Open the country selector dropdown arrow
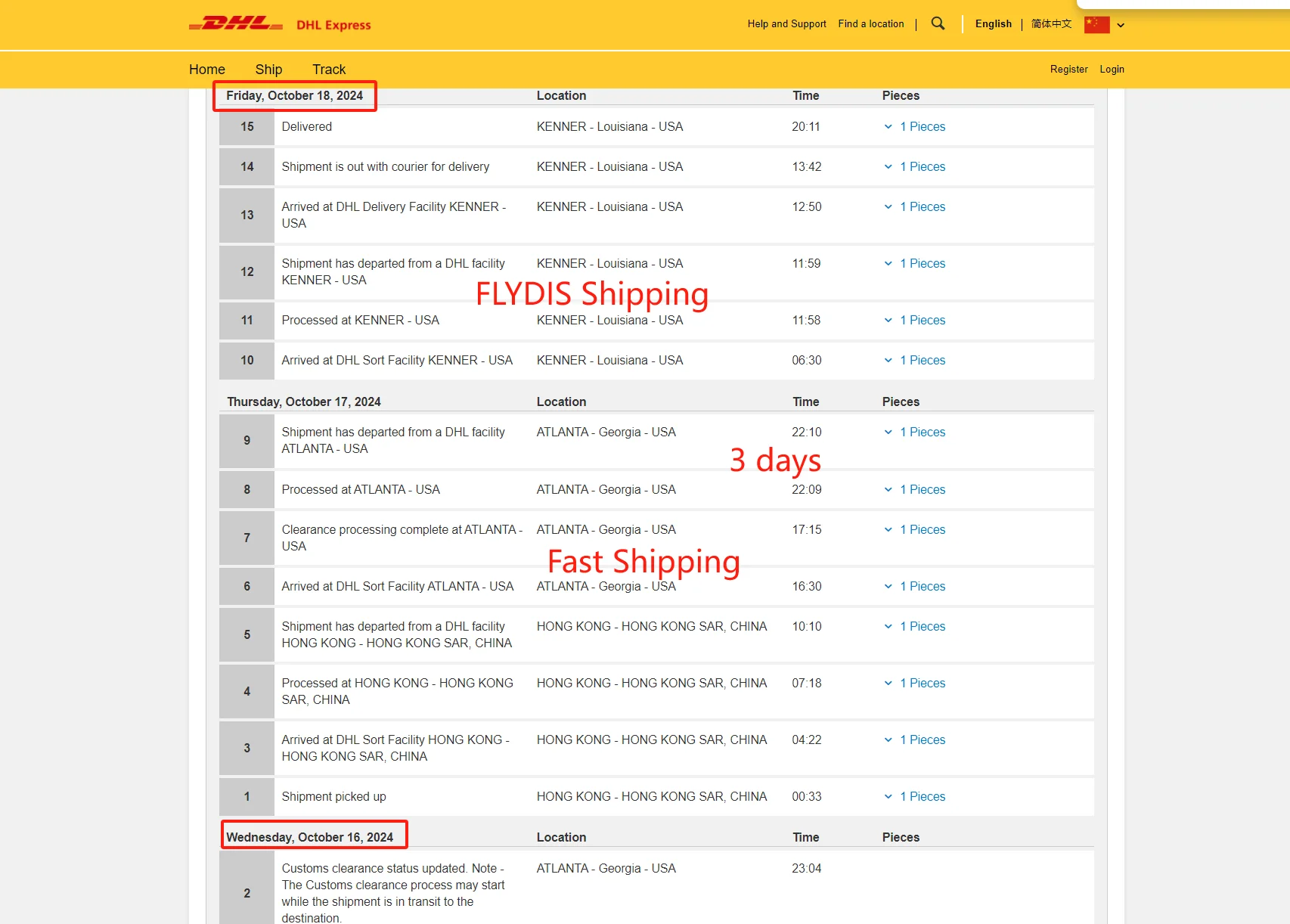Image resolution: width=1290 pixels, height=924 pixels. click(1121, 25)
